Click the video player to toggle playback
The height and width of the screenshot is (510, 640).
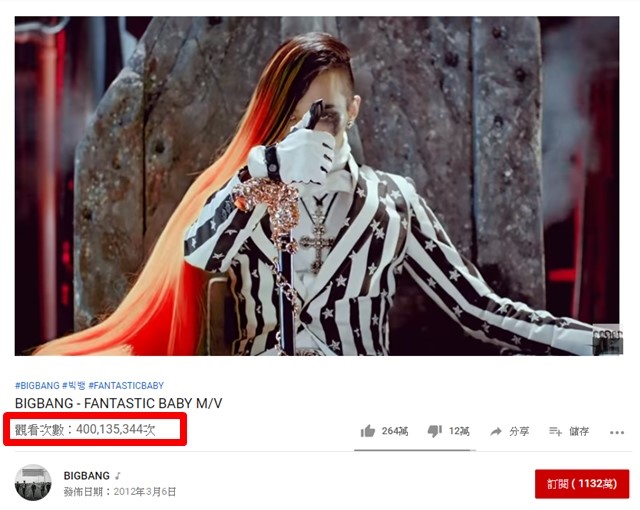[x=317, y=186]
